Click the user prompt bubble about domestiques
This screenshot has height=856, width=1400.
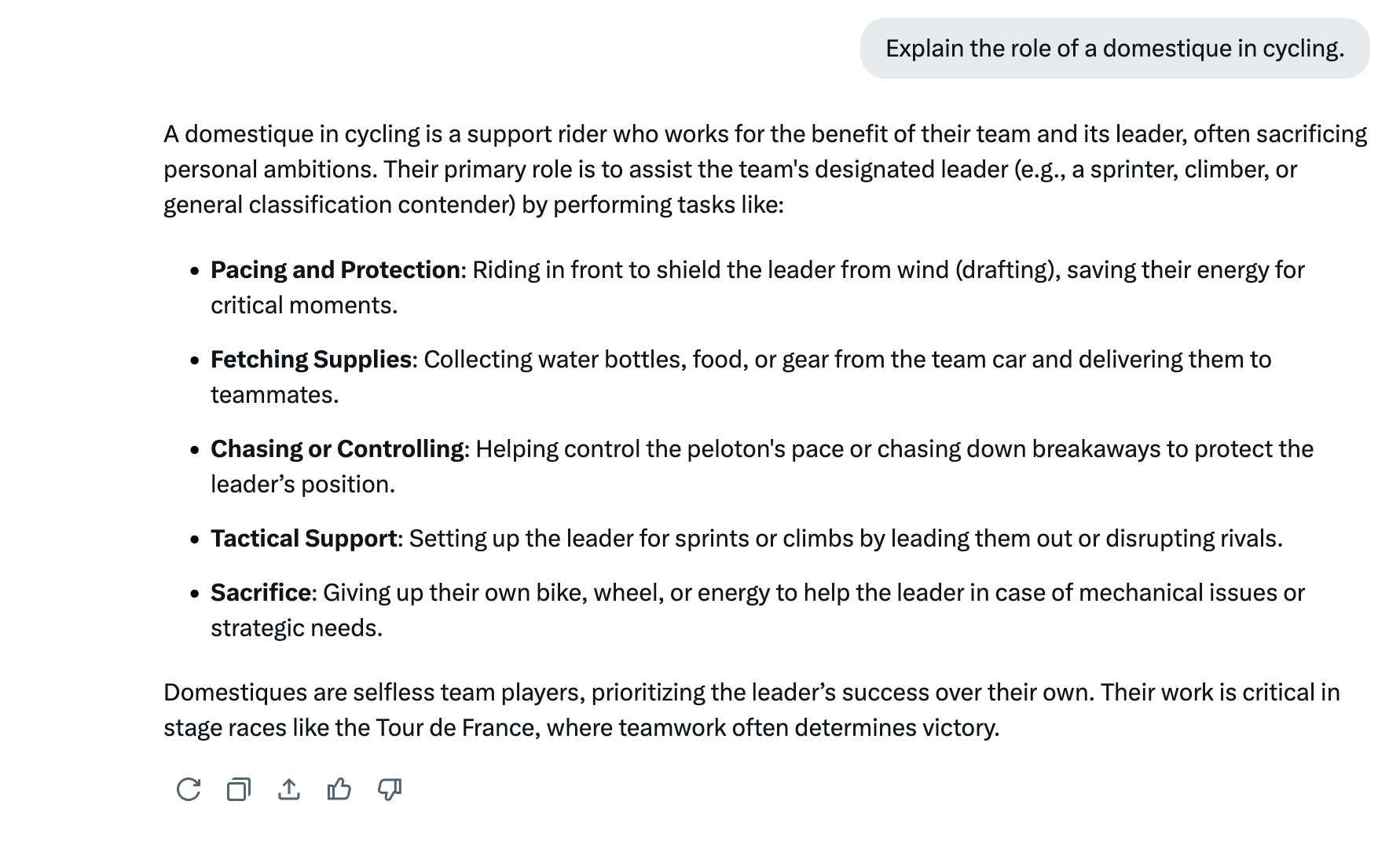pos(1114,49)
